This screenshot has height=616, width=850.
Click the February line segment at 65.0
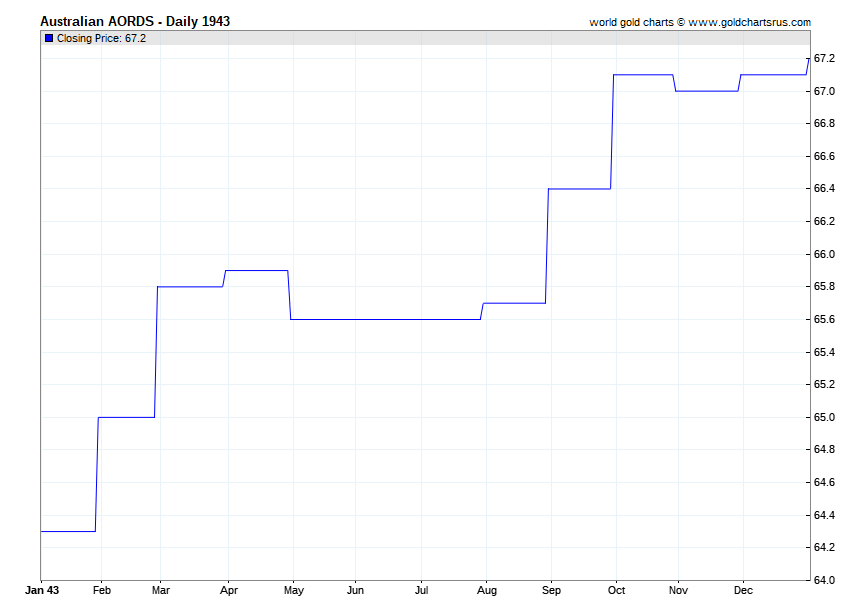(126, 418)
